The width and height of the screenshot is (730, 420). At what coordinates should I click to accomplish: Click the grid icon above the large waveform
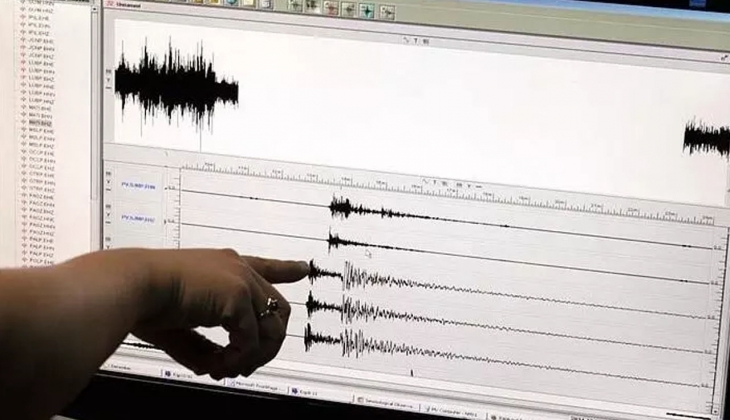point(425,41)
